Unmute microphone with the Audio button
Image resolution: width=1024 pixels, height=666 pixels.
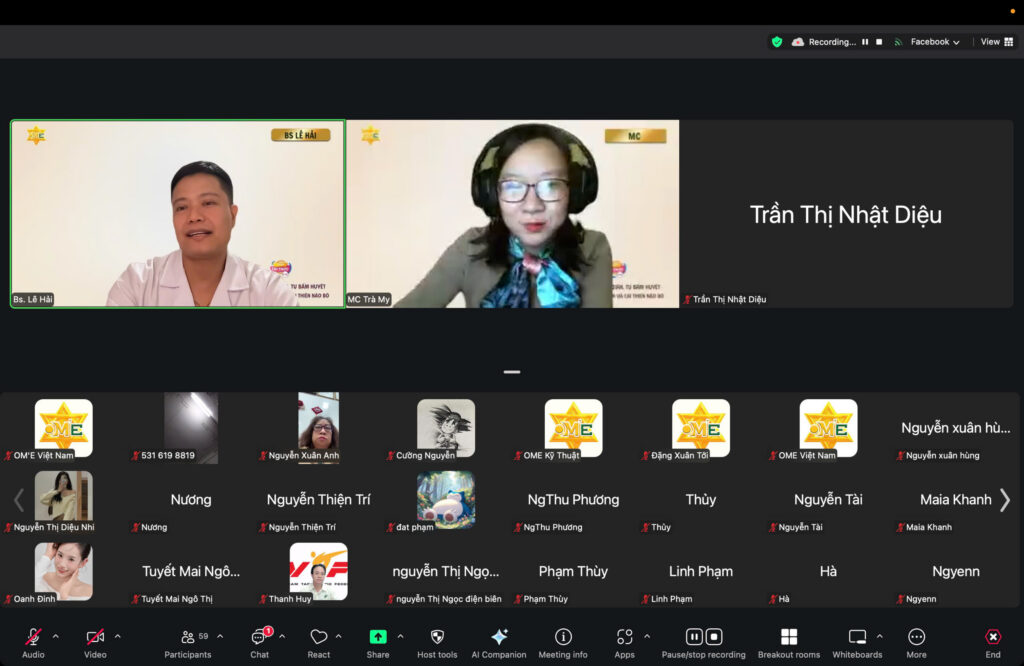tap(33, 638)
